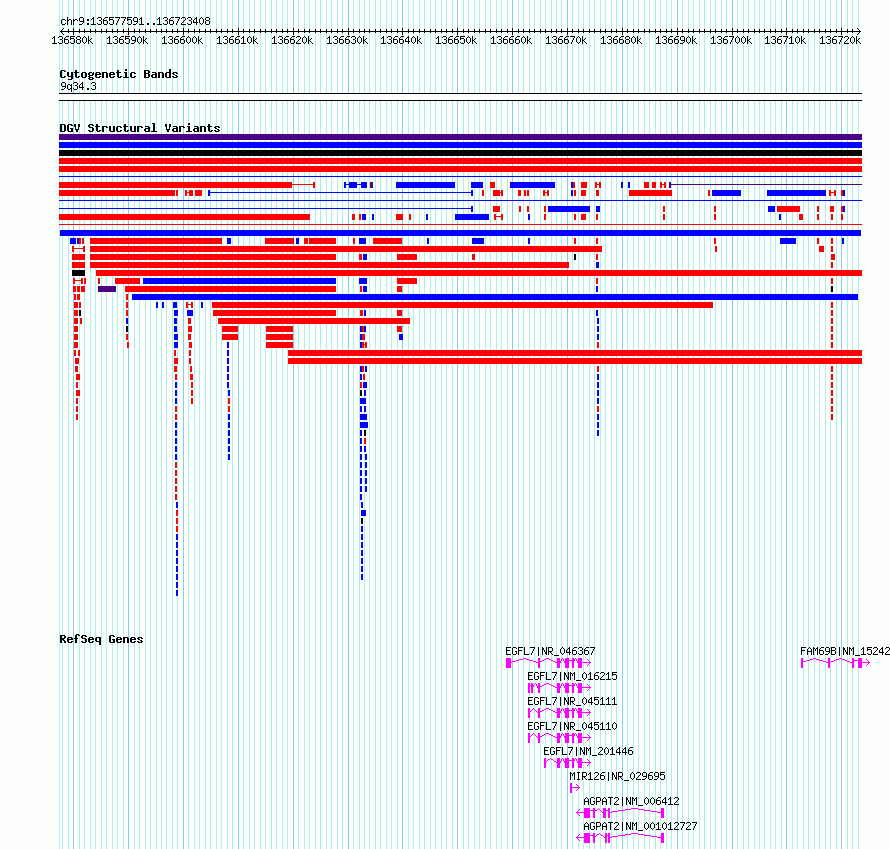Click the cytogenetic band 9q34.3 horizontal bar
Viewport: 890px width, 849px height.
click(x=460, y=97)
